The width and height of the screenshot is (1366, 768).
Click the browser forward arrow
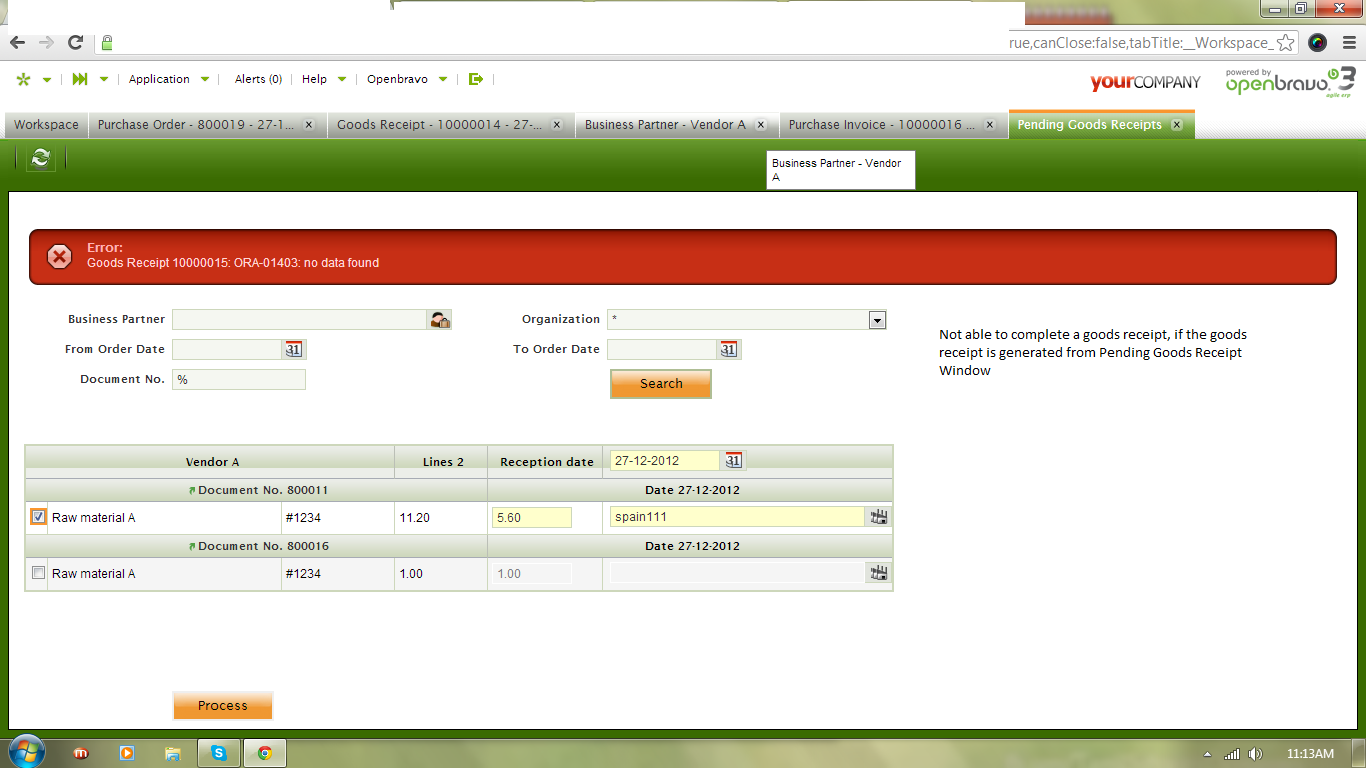[x=46, y=42]
